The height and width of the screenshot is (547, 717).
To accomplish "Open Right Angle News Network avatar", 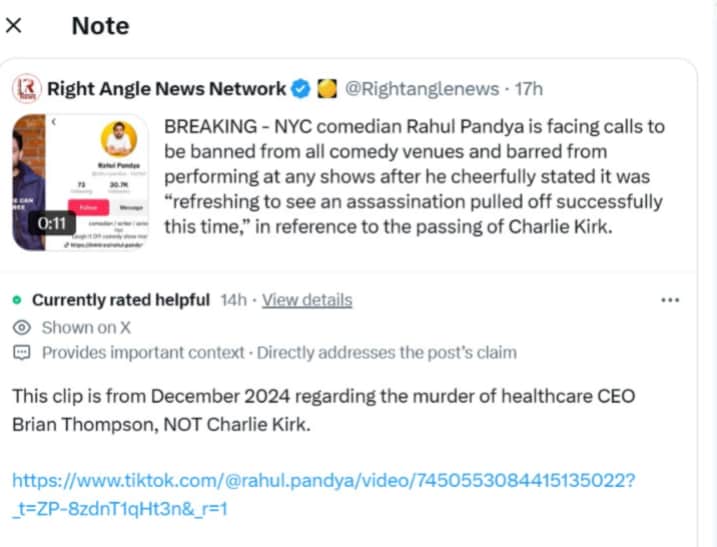I will click(x=27, y=89).
